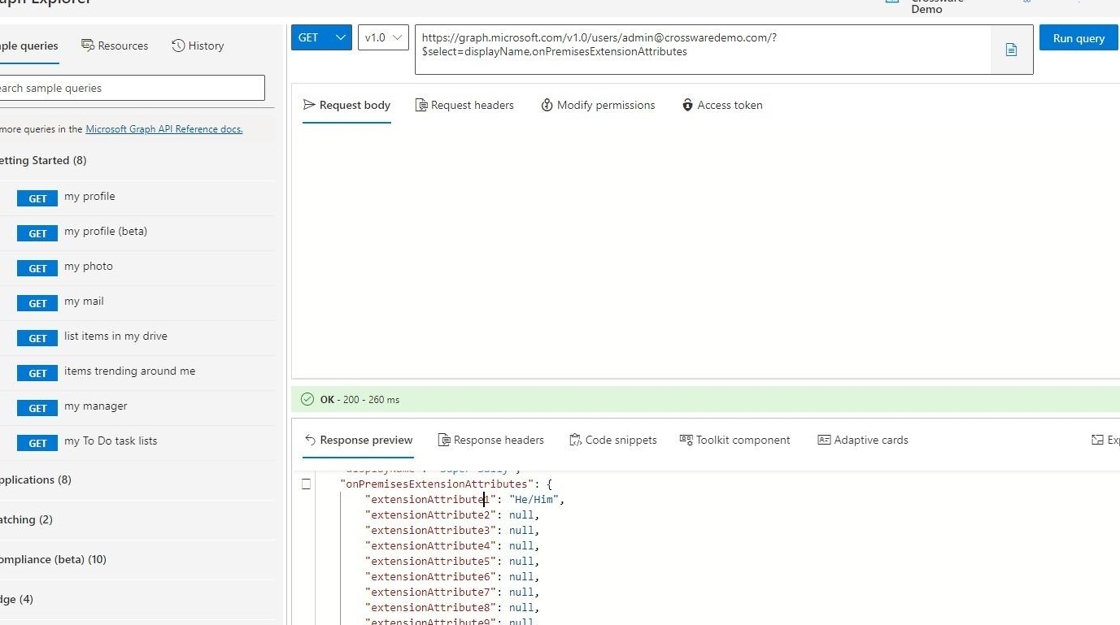Click the fold box beside onPremisesExtensionAttributes
The image size is (1120, 625).
(306, 484)
